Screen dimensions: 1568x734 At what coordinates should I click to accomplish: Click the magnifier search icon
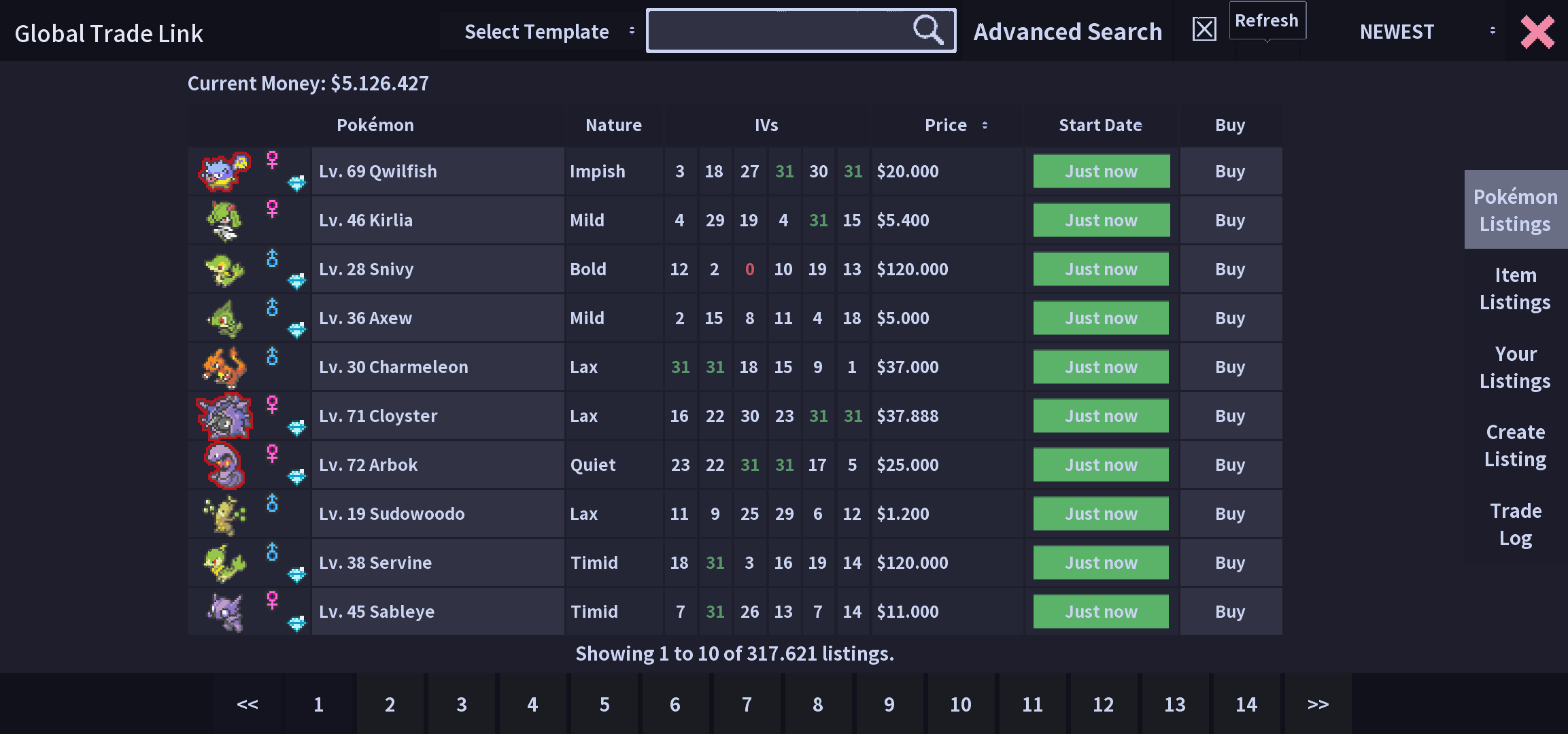point(927,30)
